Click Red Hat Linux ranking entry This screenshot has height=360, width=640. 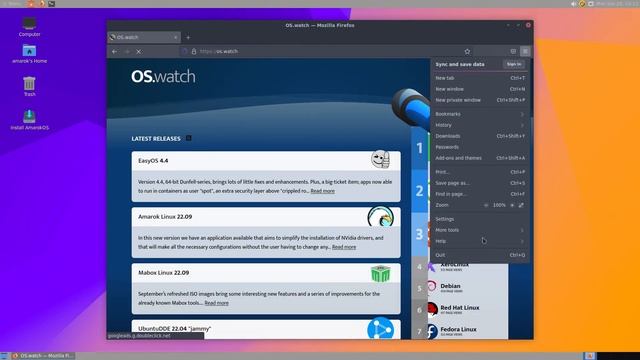460,309
